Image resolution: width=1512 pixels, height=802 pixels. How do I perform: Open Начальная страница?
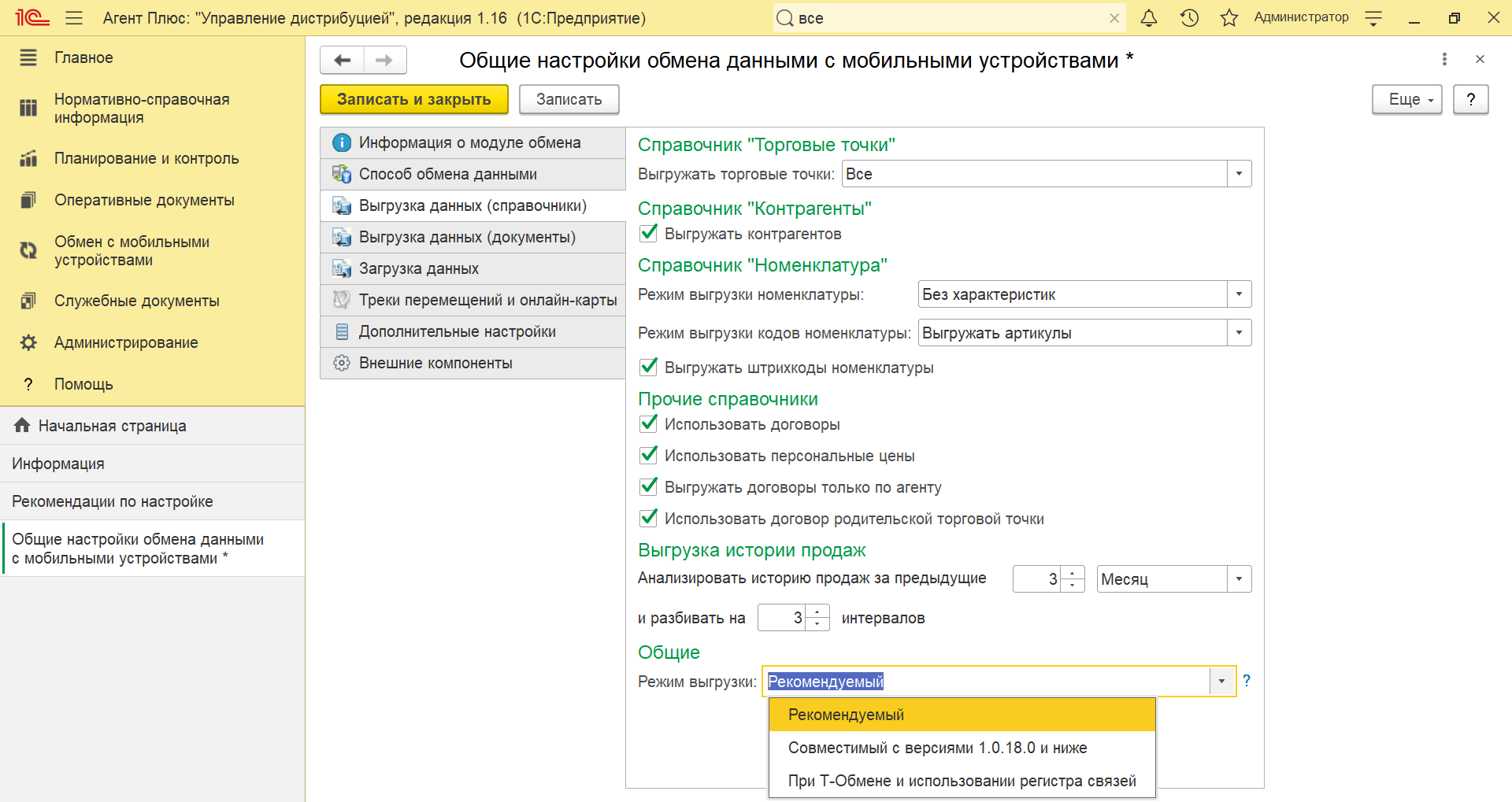tap(152, 426)
